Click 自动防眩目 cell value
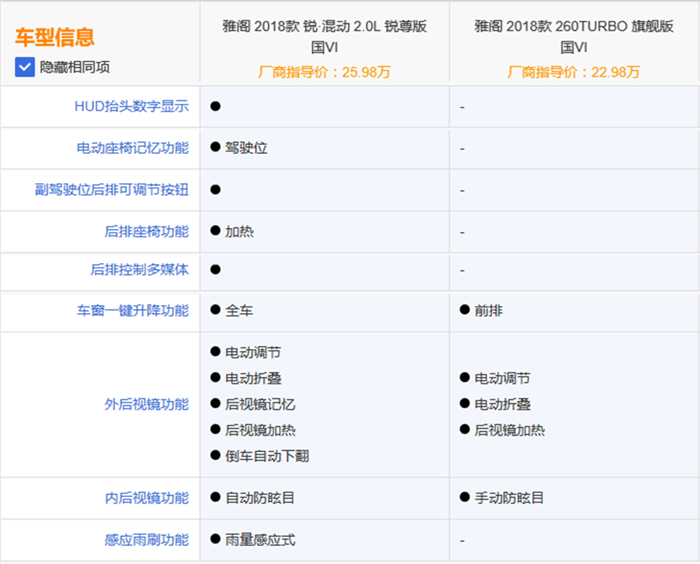Viewport: 700px width, 564px height. (260, 498)
